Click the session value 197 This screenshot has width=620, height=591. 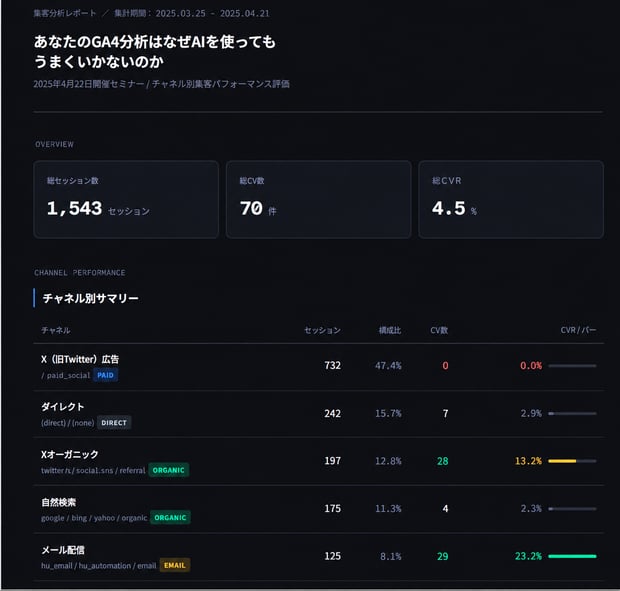click(x=333, y=461)
